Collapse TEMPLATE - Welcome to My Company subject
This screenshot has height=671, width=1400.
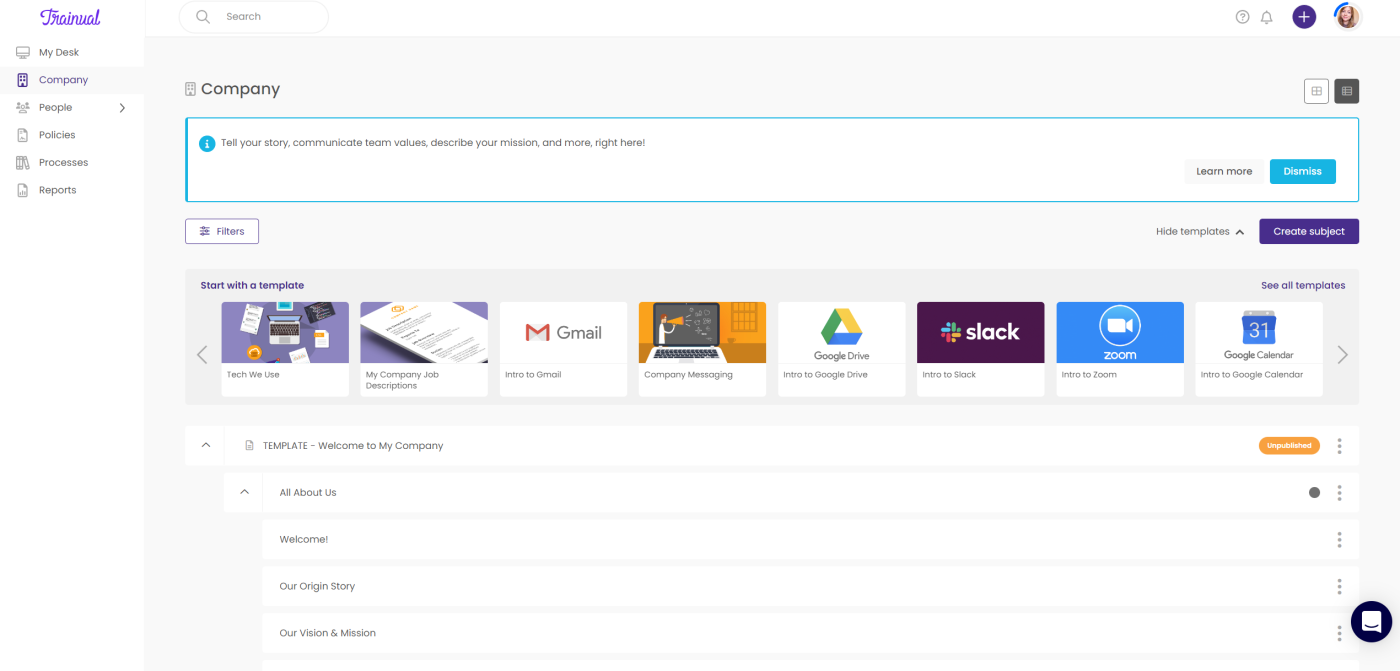205,446
